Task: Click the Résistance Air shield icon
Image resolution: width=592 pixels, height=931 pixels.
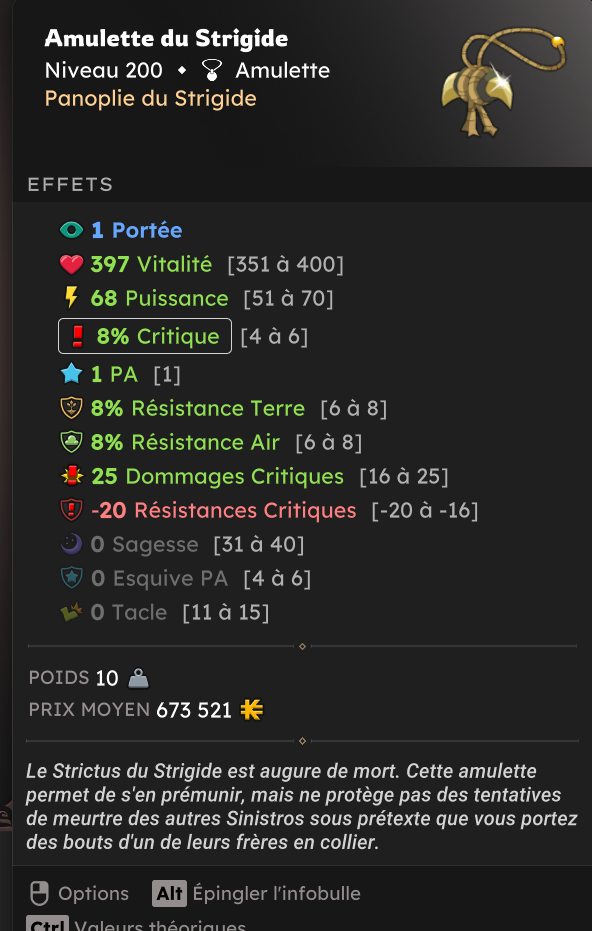Action: pos(72,442)
